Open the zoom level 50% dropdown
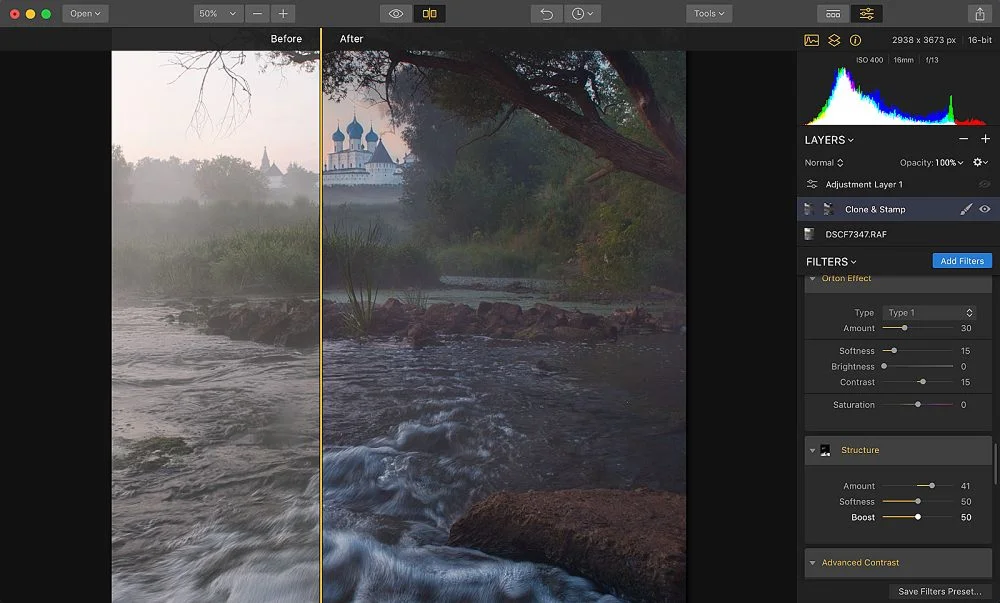The height and width of the screenshot is (603, 1000). [216, 13]
